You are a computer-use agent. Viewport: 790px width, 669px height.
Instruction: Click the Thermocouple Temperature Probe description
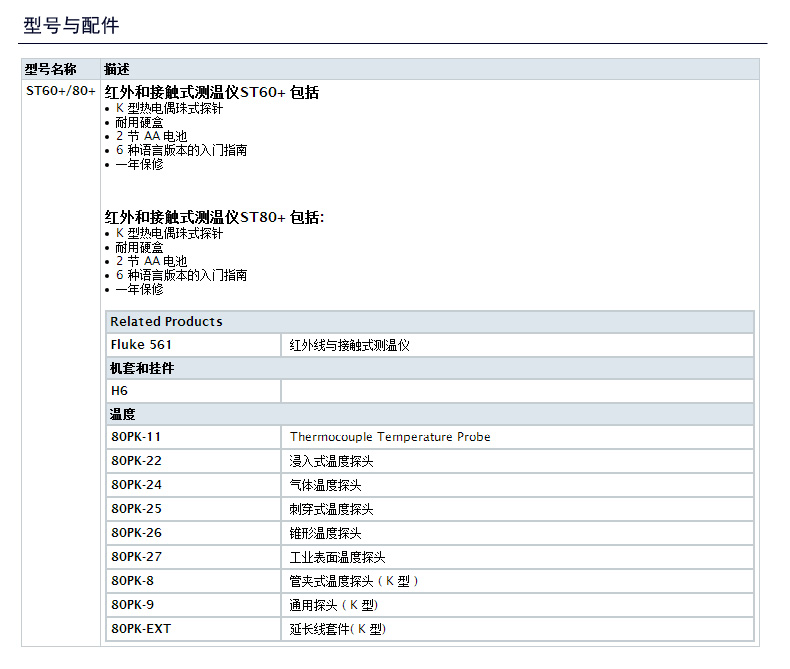pyautogui.click(x=390, y=437)
